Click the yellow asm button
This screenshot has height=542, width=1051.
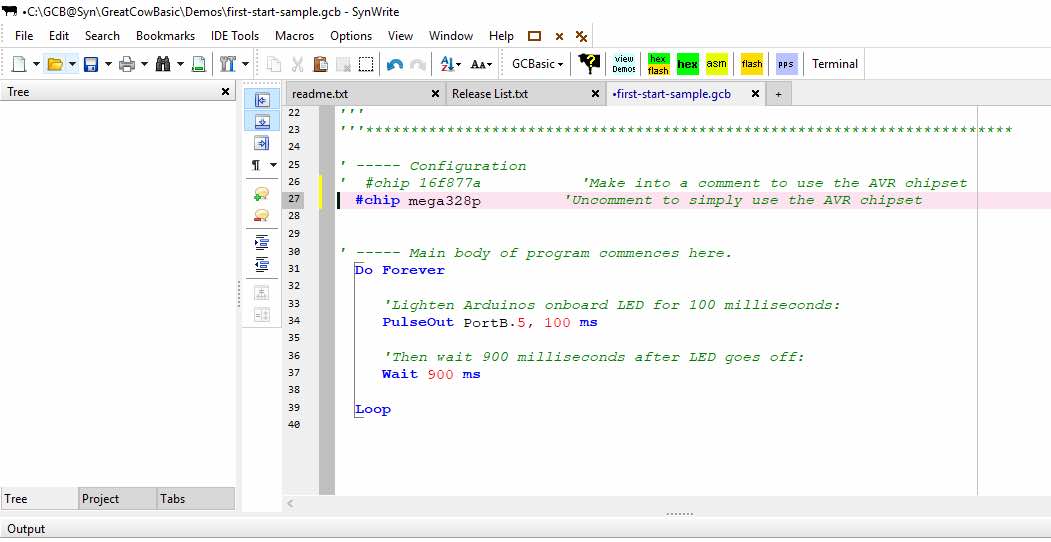click(717, 64)
